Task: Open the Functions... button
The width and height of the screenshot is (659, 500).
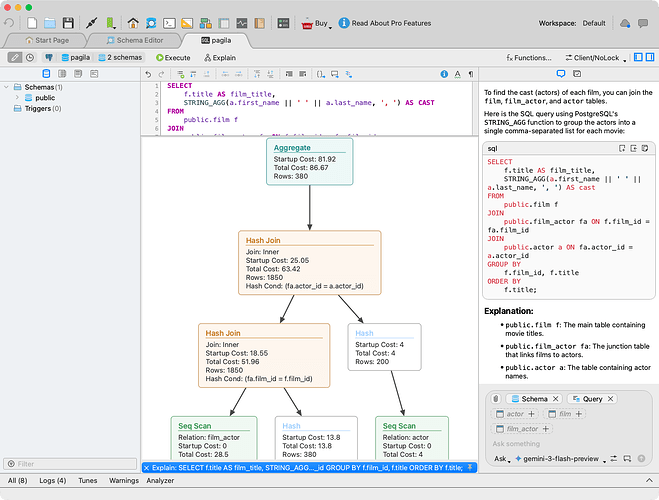Action: tap(529, 58)
